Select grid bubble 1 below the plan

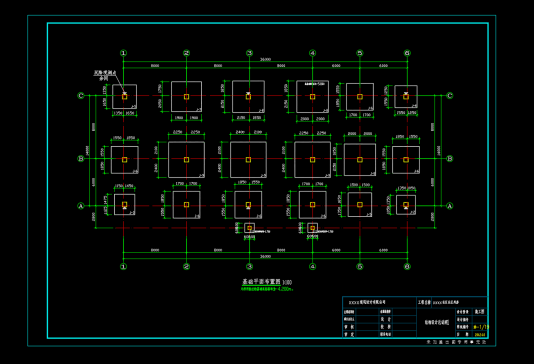124,266
